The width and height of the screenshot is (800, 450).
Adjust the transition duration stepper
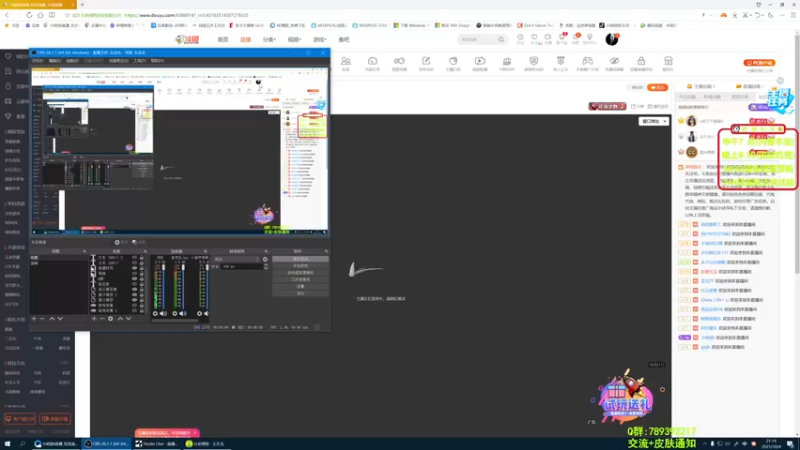[266, 266]
